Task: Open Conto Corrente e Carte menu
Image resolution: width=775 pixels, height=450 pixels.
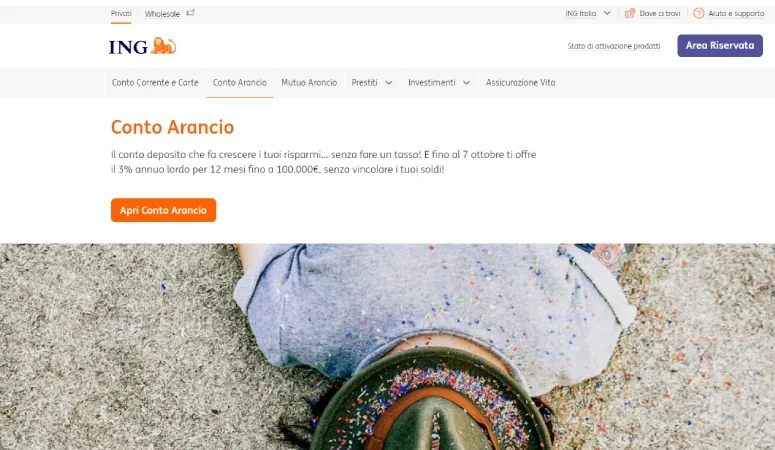Action: [155, 83]
